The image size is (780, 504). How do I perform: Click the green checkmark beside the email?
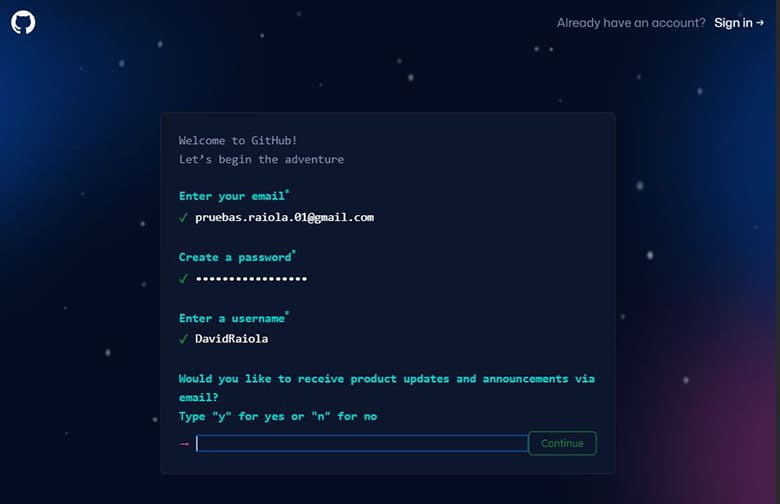pos(184,217)
